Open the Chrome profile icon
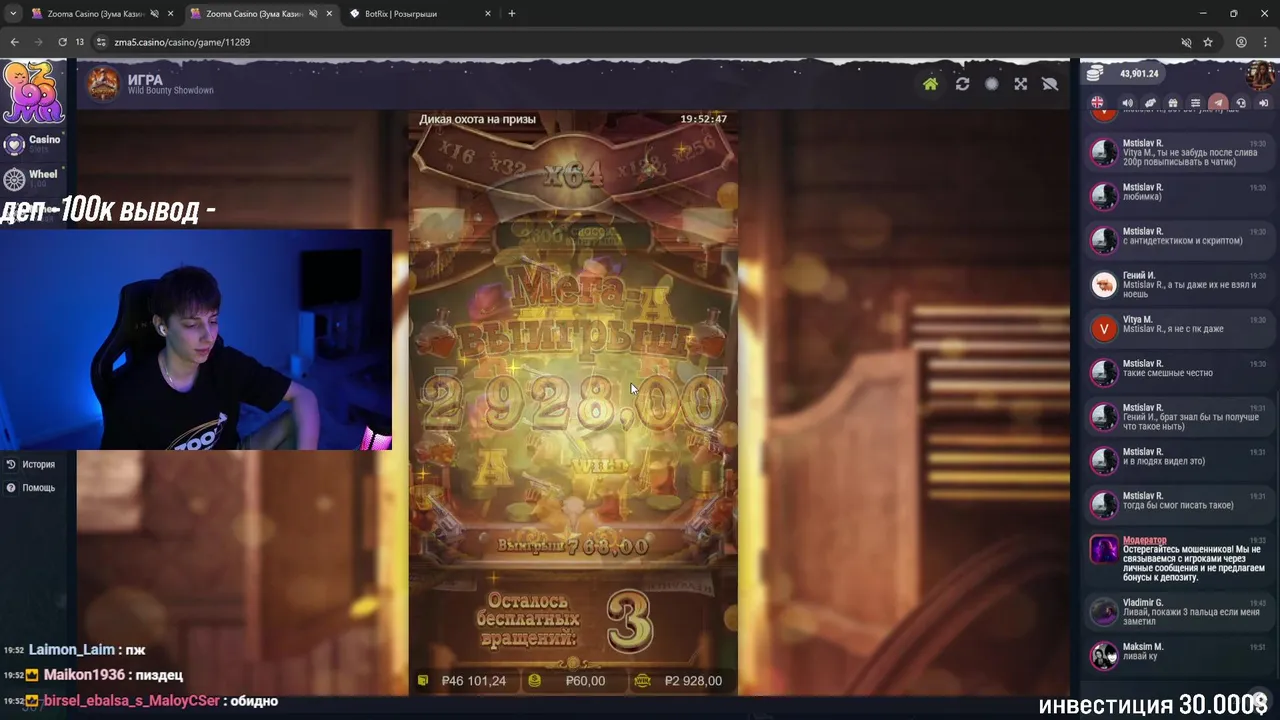1280x720 pixels. click(x=1241, y=42)
